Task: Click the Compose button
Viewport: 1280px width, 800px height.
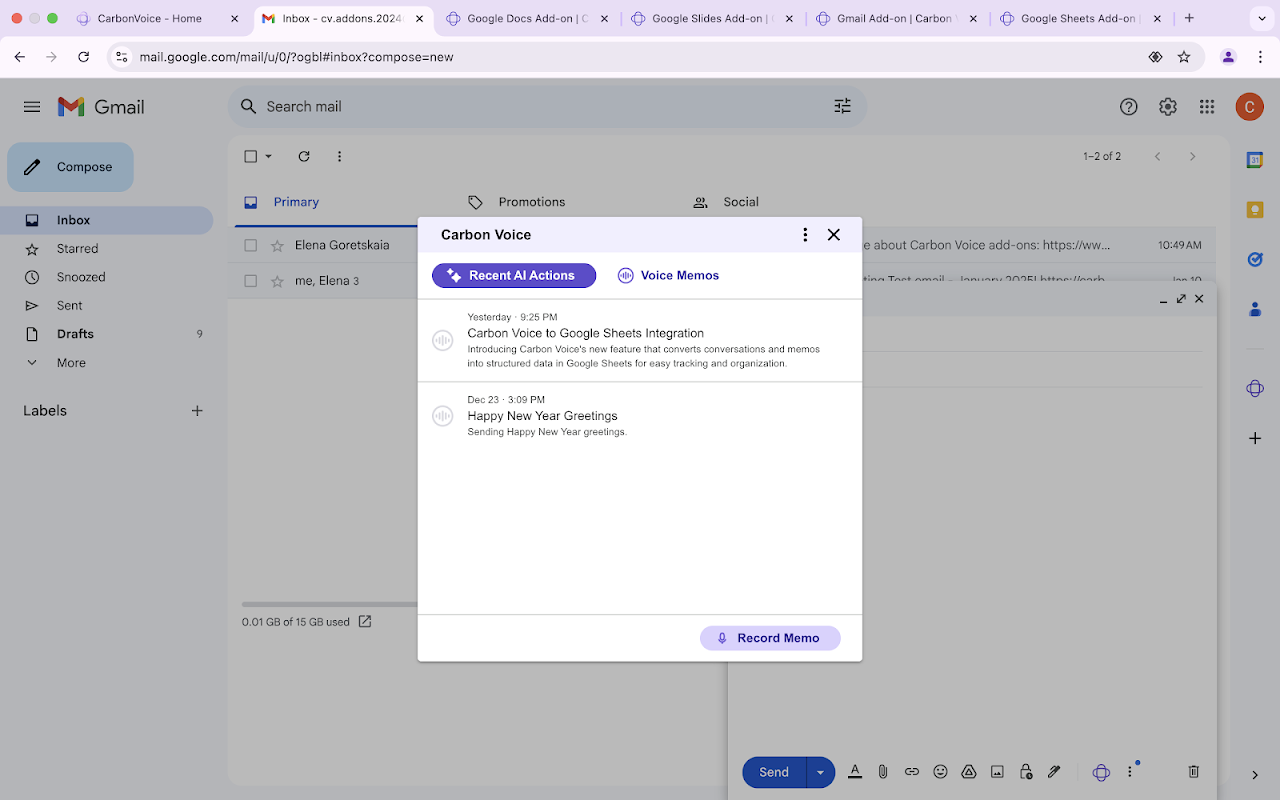Action: click(70, 167)
